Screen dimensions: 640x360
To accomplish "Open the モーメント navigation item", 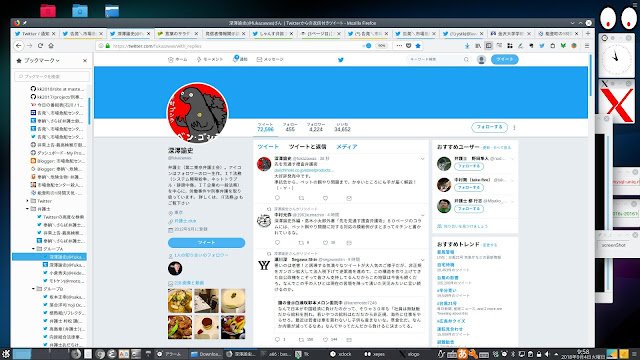I will (210, 60).
